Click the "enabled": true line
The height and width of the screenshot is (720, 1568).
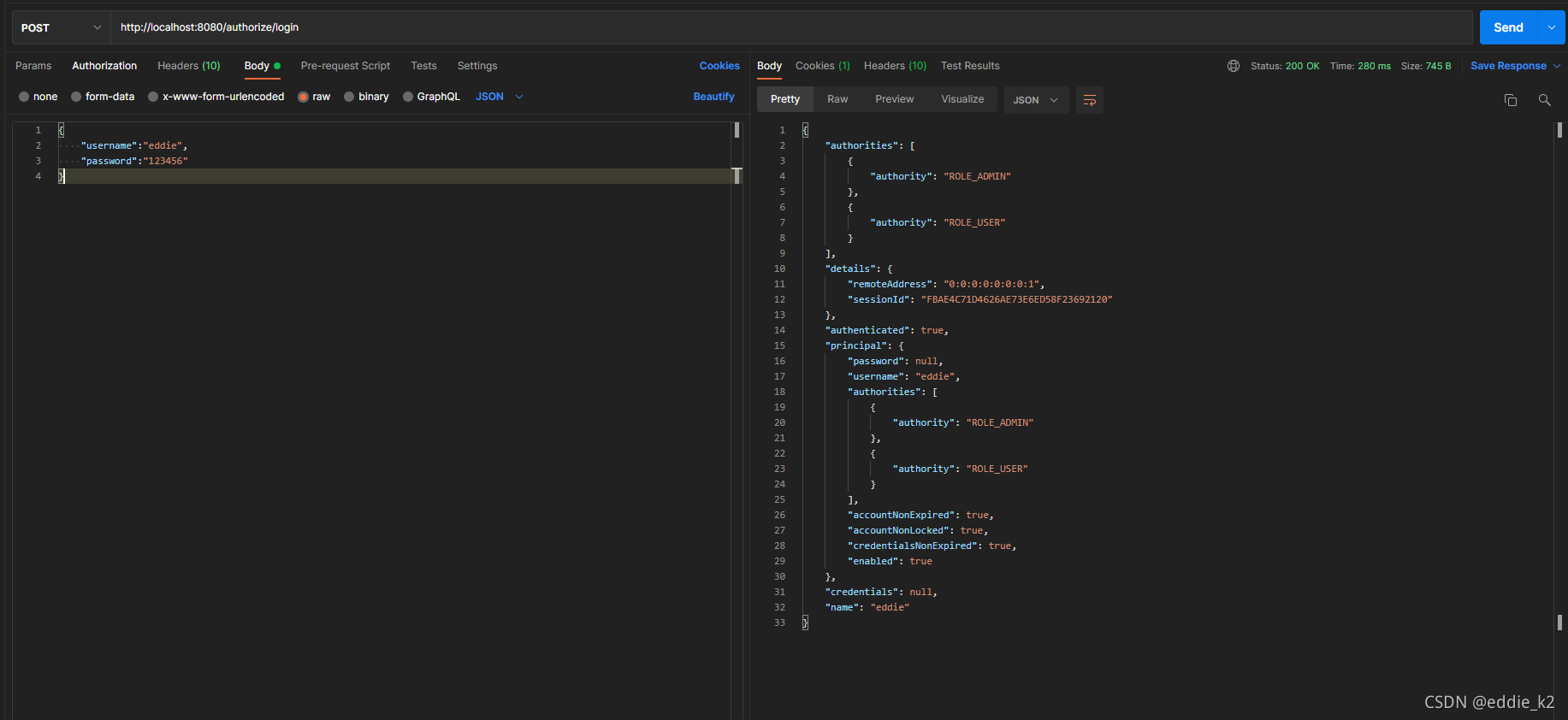[890, 561]
